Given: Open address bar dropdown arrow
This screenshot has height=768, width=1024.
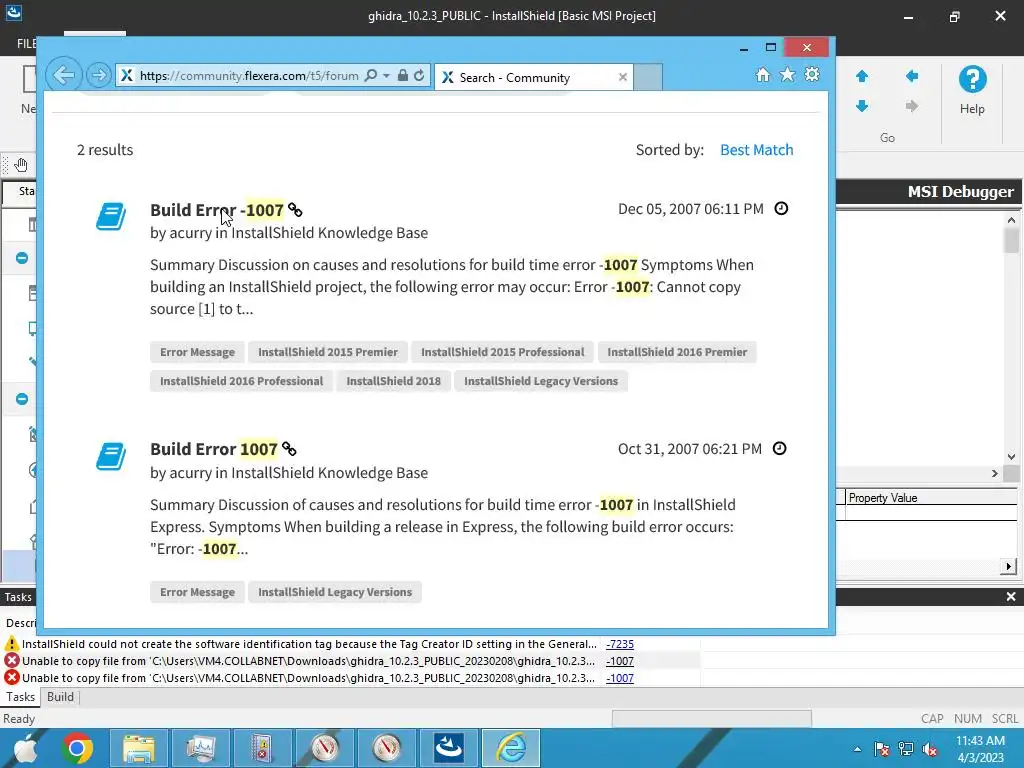Looking at the screenshot, I should [386, 76].
